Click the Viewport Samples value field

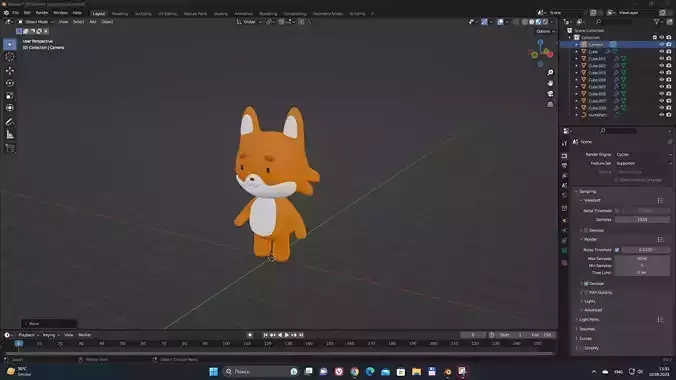[642, 220]
